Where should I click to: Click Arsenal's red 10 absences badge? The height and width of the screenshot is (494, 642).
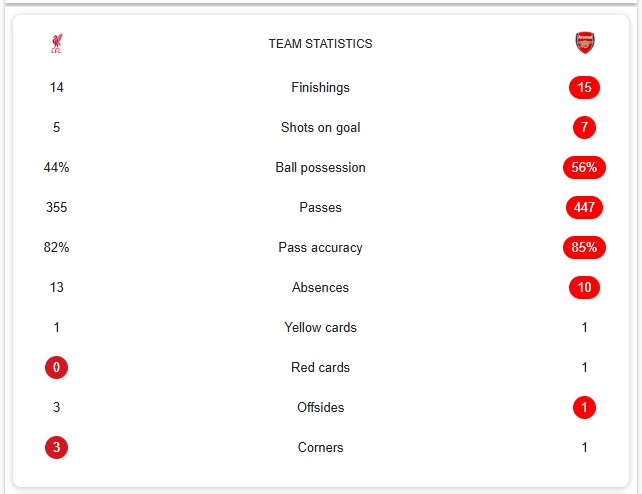[x=584, y=287]
